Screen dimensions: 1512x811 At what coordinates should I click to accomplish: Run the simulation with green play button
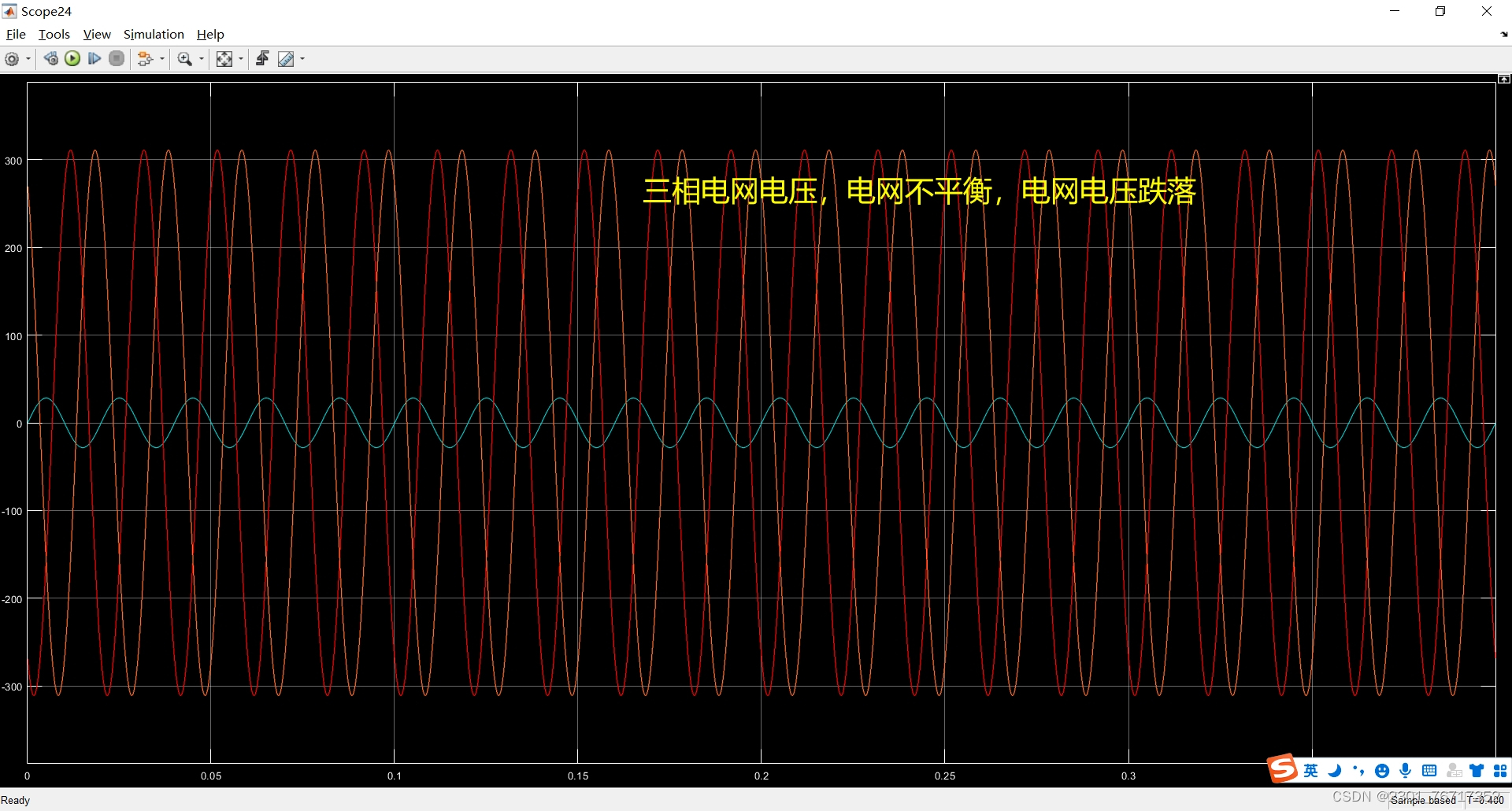coord(72,59)
